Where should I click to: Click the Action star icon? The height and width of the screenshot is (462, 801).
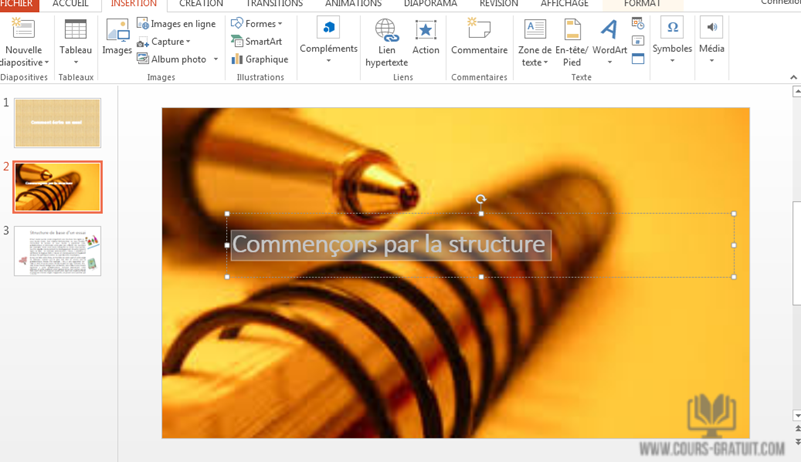(425, 37)
